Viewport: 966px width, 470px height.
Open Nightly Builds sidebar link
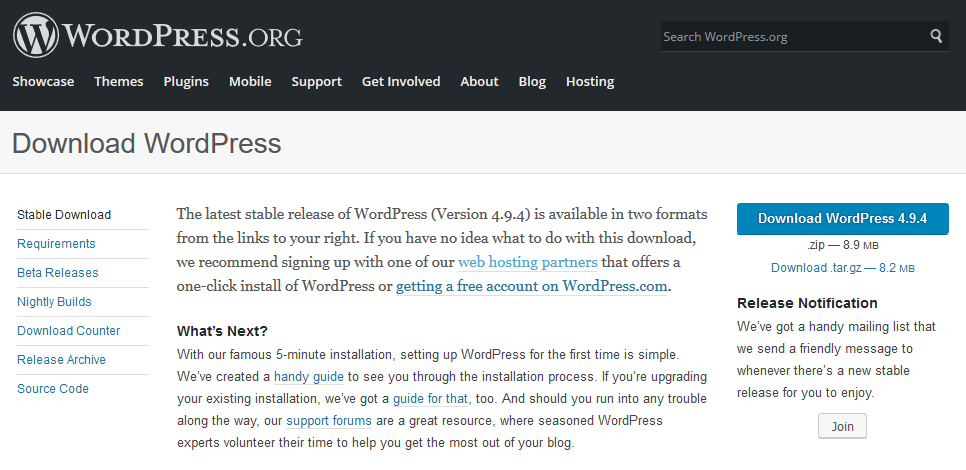[54, 302]
